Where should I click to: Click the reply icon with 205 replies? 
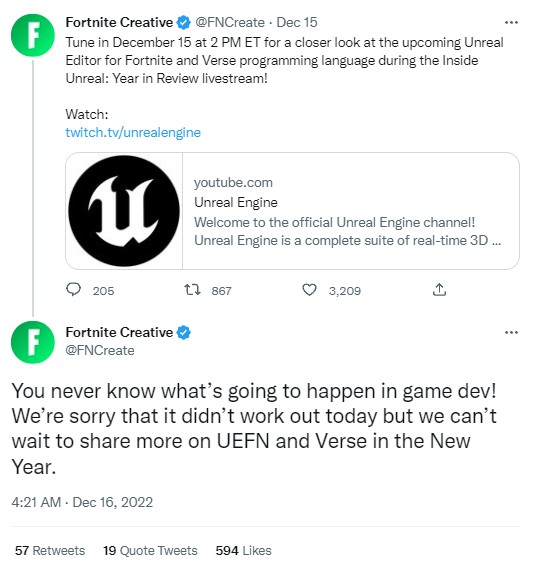(74, 290)
